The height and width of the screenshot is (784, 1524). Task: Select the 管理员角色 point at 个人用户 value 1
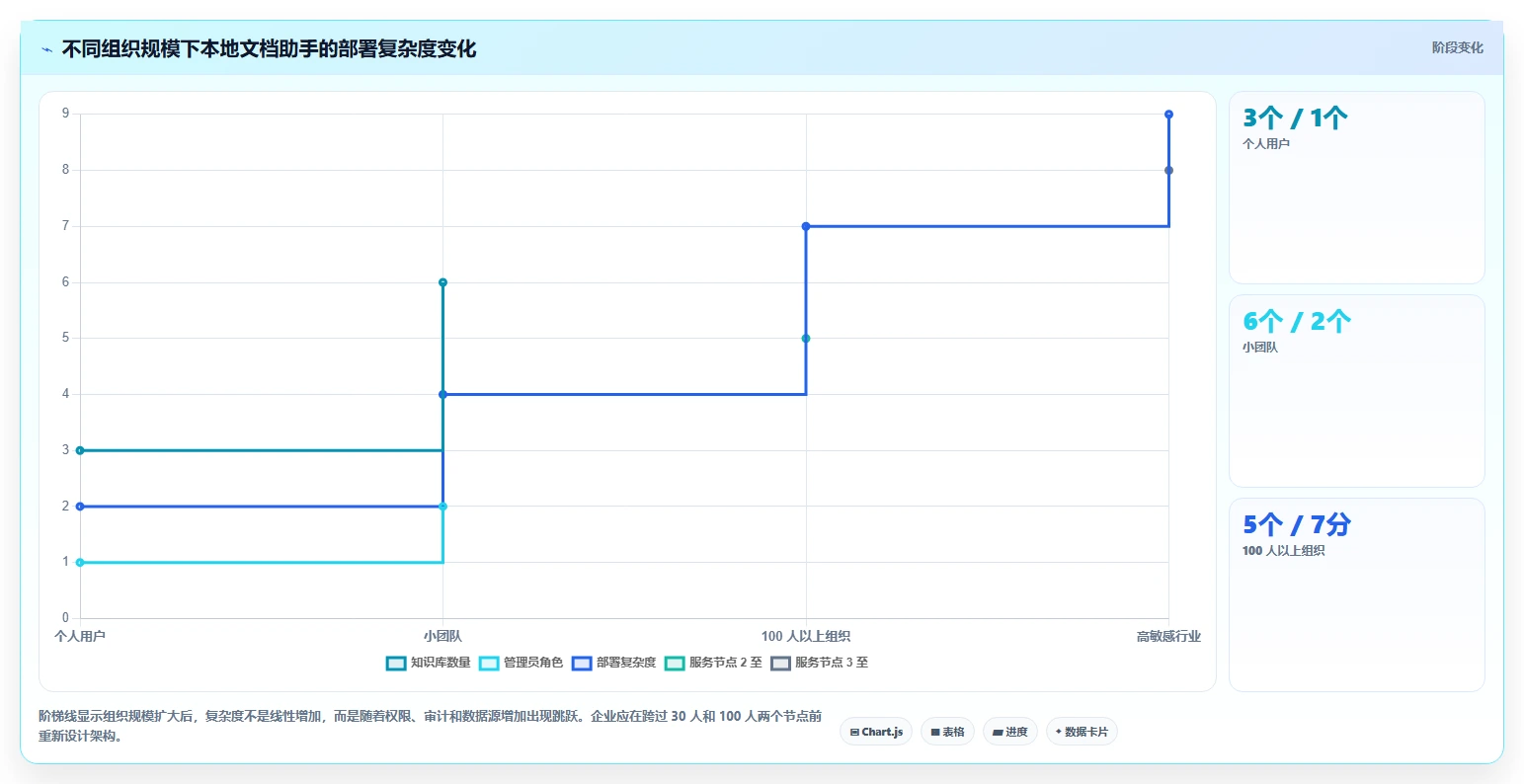click(x=80, y=563)
